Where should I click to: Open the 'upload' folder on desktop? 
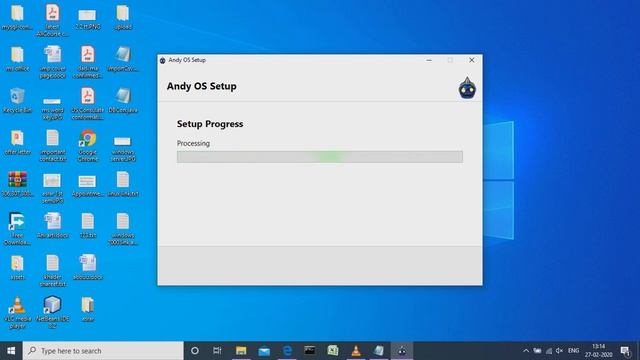pos(122,17)
